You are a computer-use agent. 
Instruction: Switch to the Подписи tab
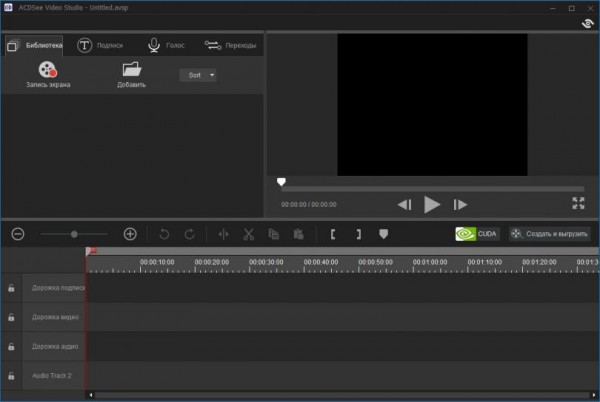click(100, 46)
